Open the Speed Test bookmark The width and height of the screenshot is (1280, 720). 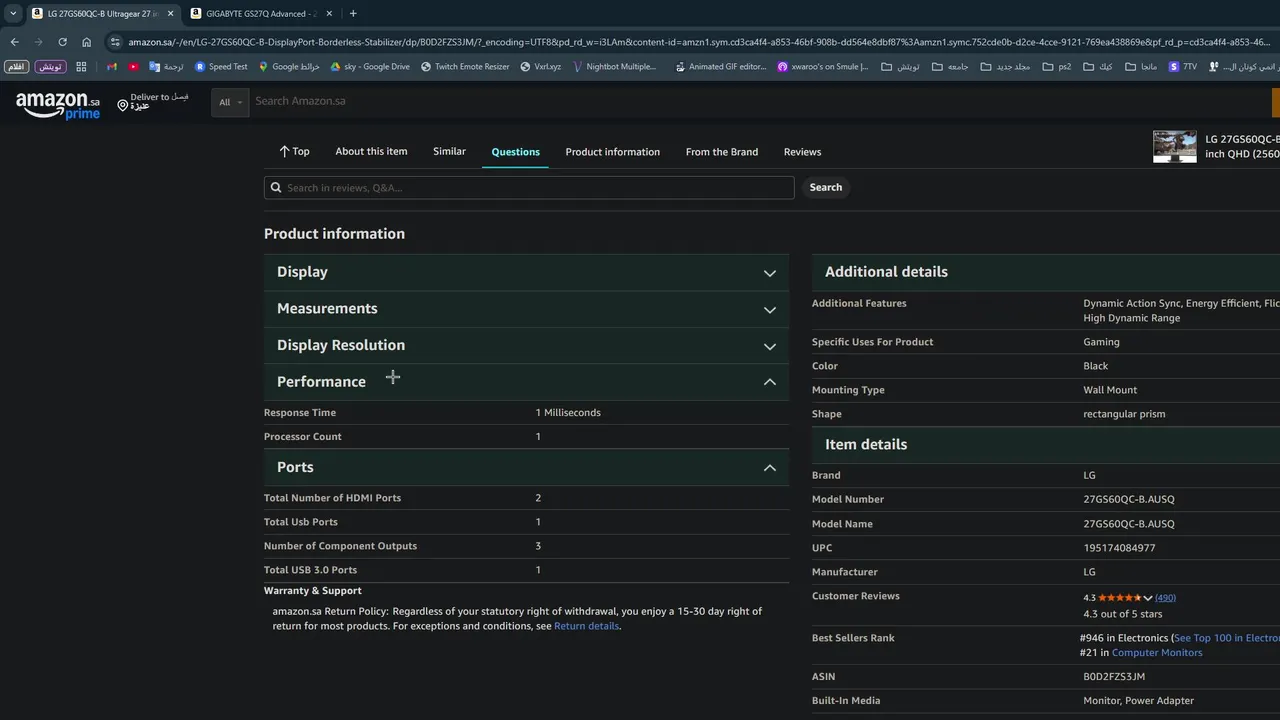click(x=221, y=67)
